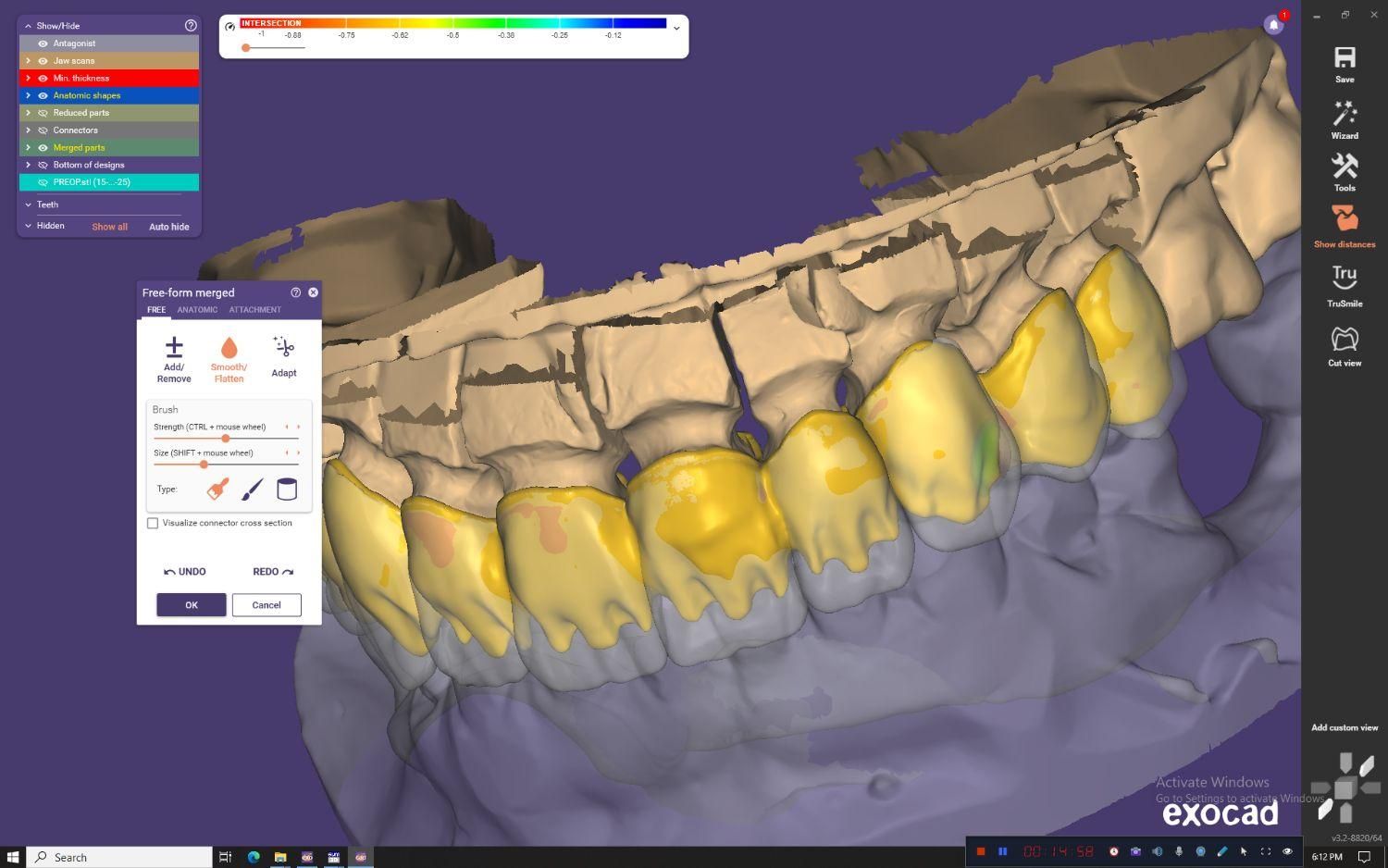The width and height of the screenshot is (1388, 868).
Task: Toggle Min. thickness visibility eye
Action: pos(43,79)
